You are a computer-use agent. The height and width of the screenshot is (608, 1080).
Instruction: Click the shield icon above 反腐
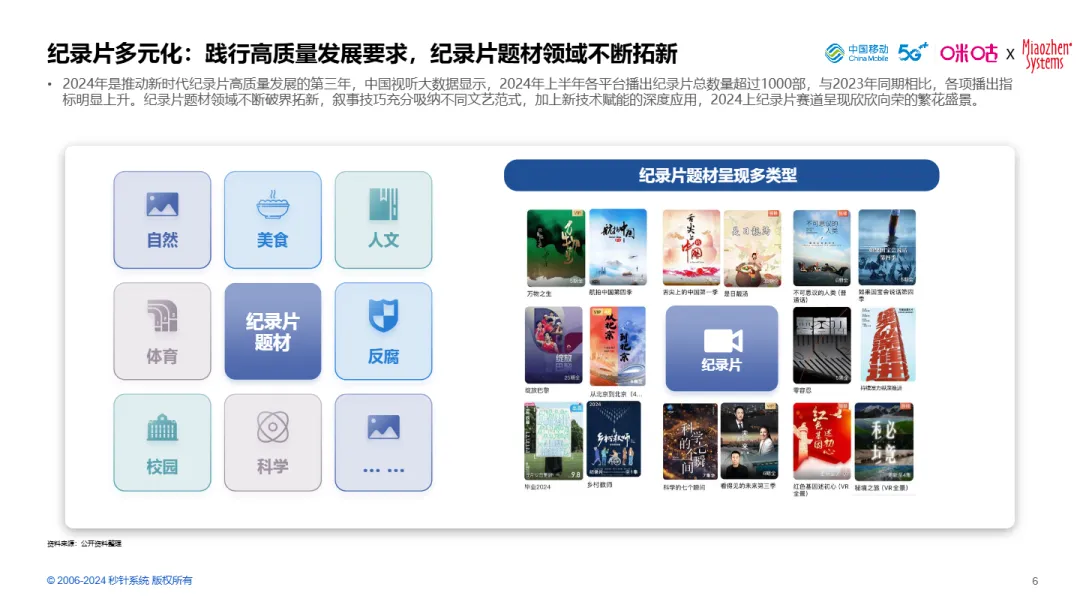click(383, 315)
